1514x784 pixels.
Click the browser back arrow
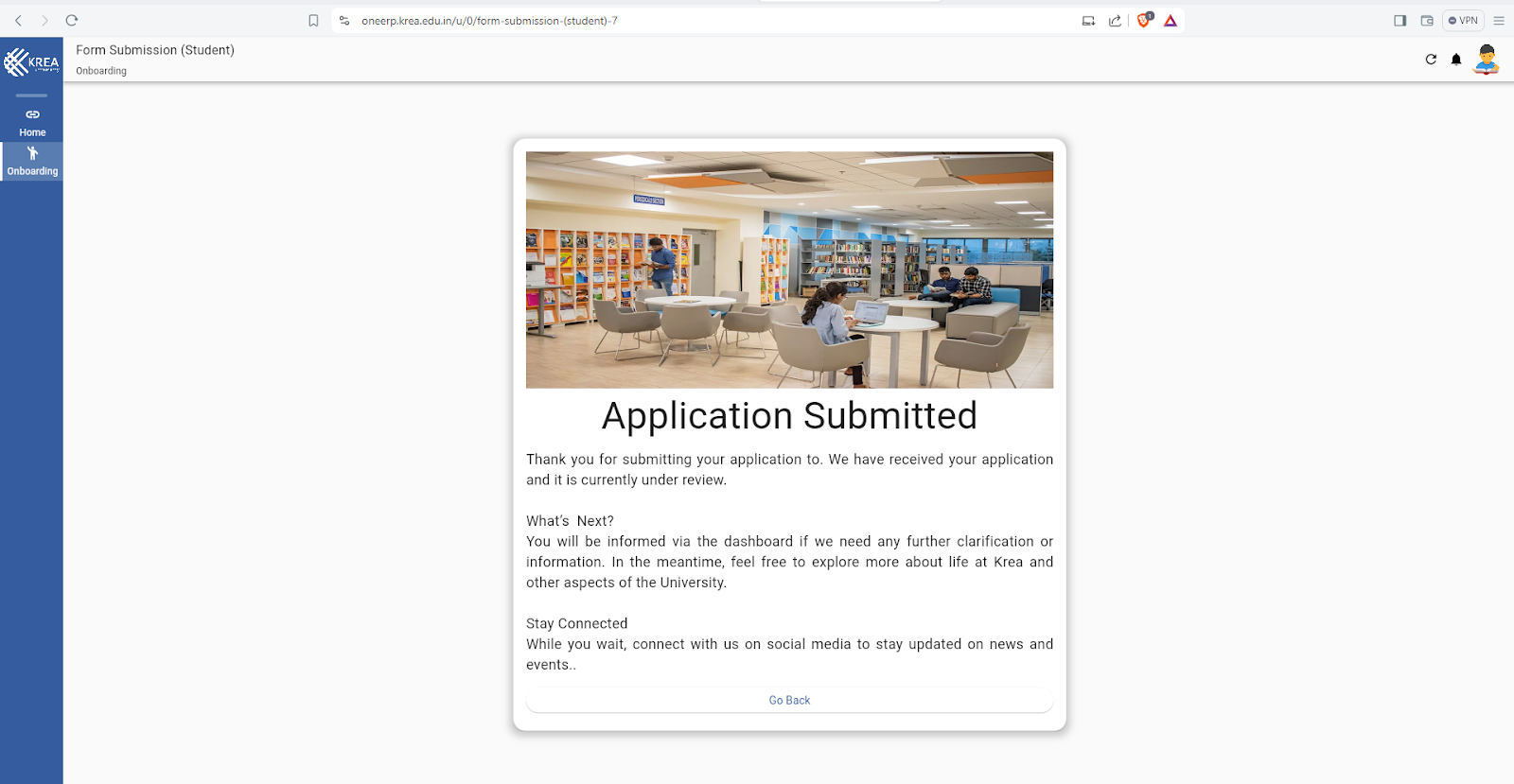coord(18,20)
